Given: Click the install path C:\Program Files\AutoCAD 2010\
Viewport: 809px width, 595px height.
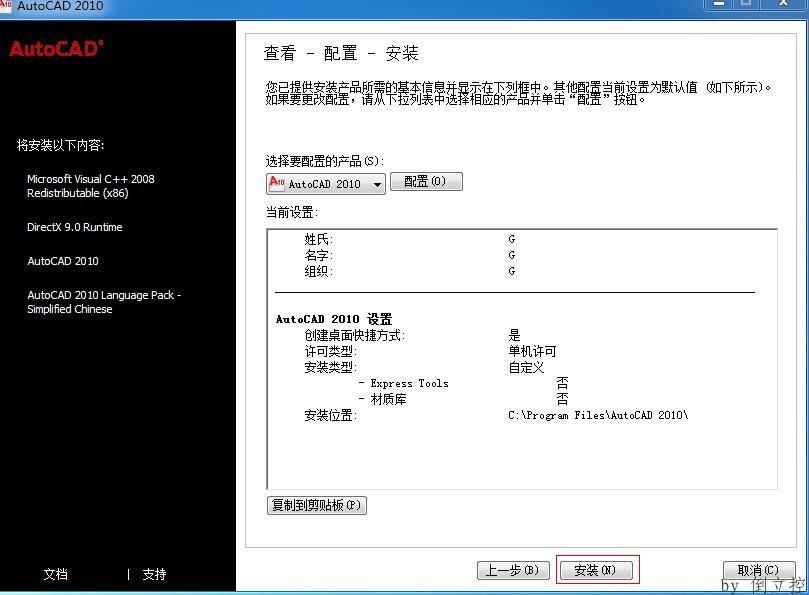Looking at the screenshot, I should click(x=597, y=415).
